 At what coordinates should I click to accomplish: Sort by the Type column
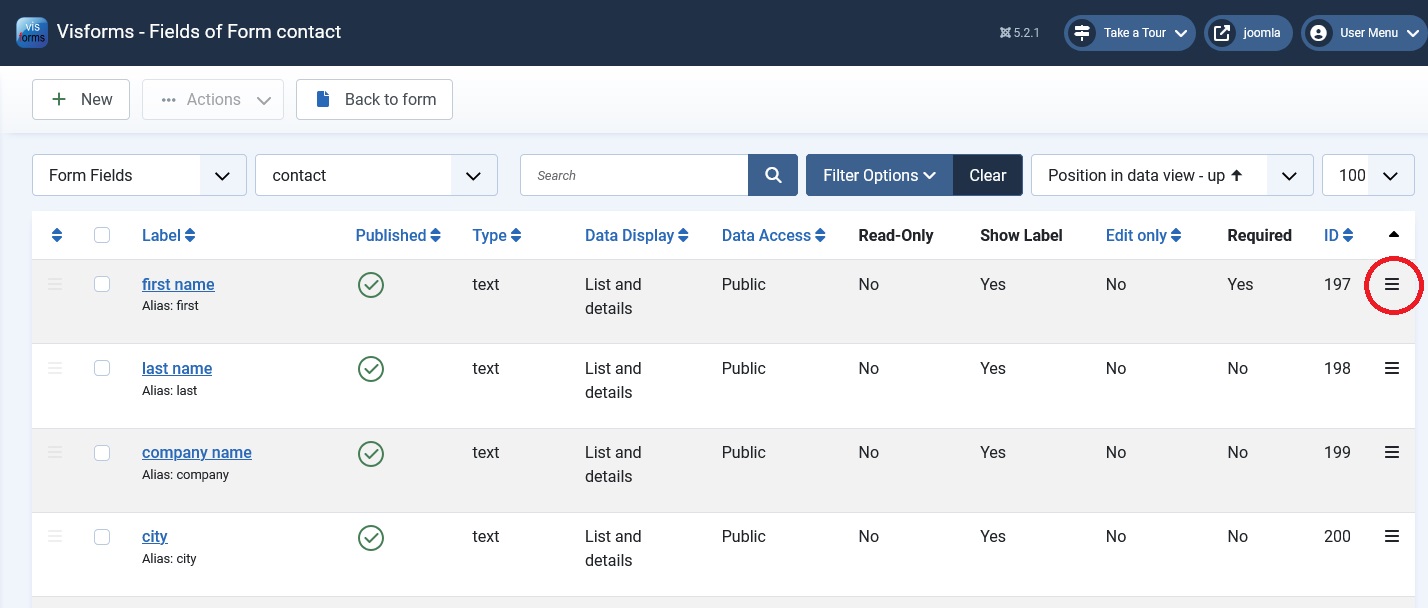pos(497,235)
